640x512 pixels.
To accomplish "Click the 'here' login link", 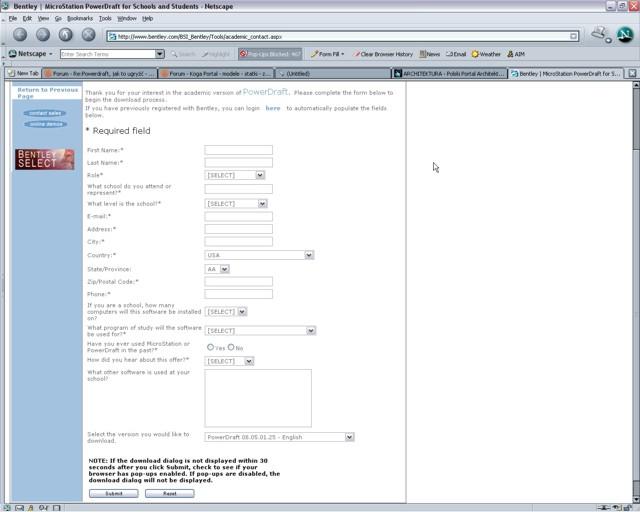I will pyautogui.click(x=272, y=108).
